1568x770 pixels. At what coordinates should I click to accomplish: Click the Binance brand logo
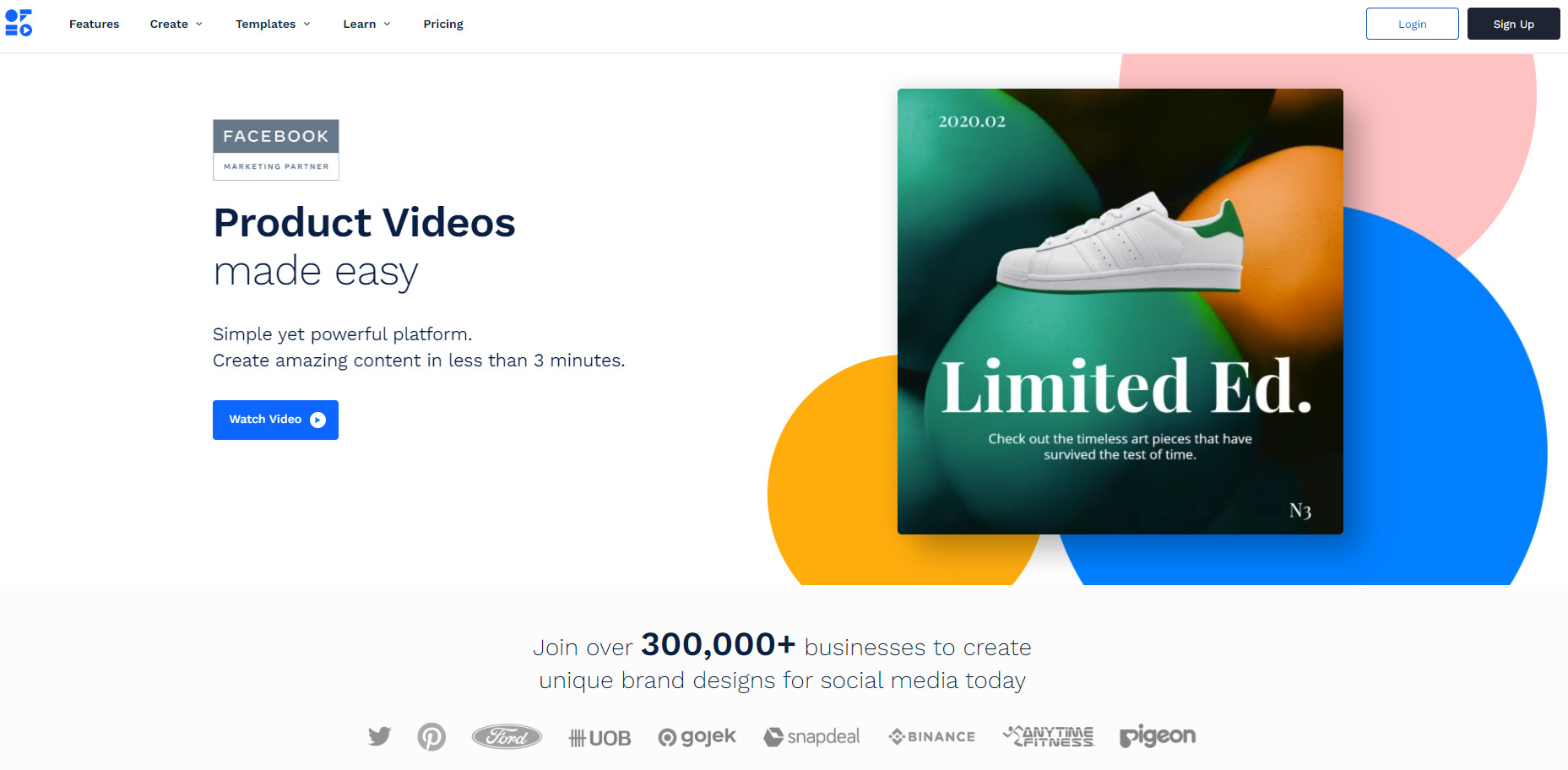pos(931,736)
